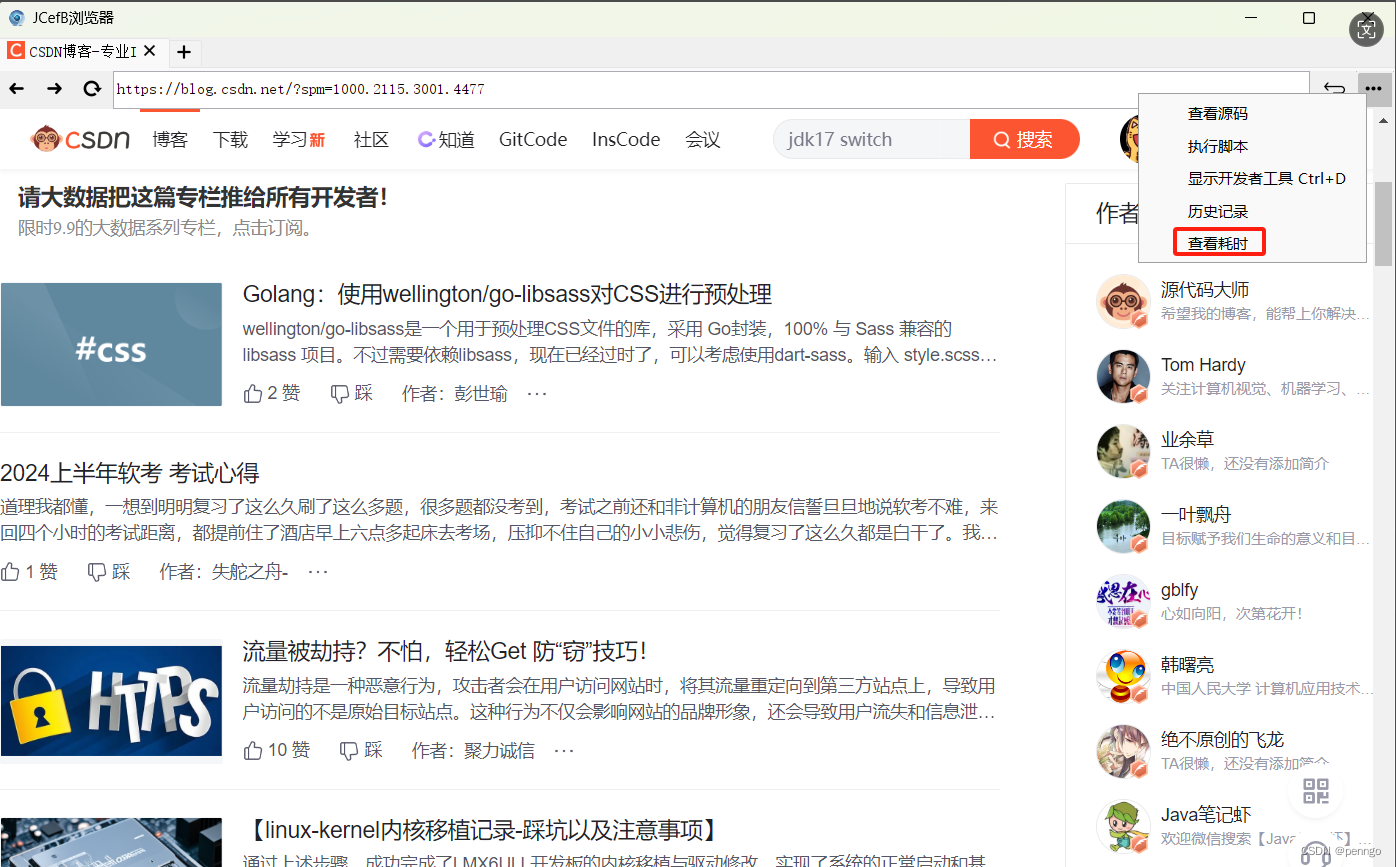Open 请大数据把这篇专栏推给所有开发者 headline
The height and width of the screenshot is (867, 1396).
(x=203, y=197)
